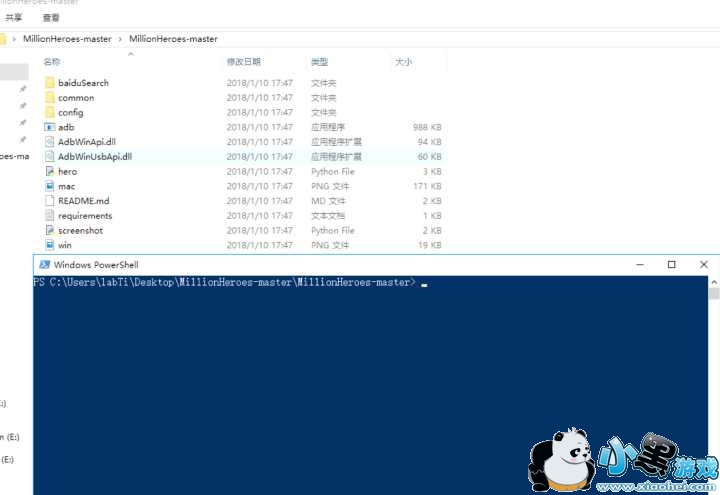
Task: Open the baiduSearch folder icon
Action: pyautogui.click(x=50, y=83)
